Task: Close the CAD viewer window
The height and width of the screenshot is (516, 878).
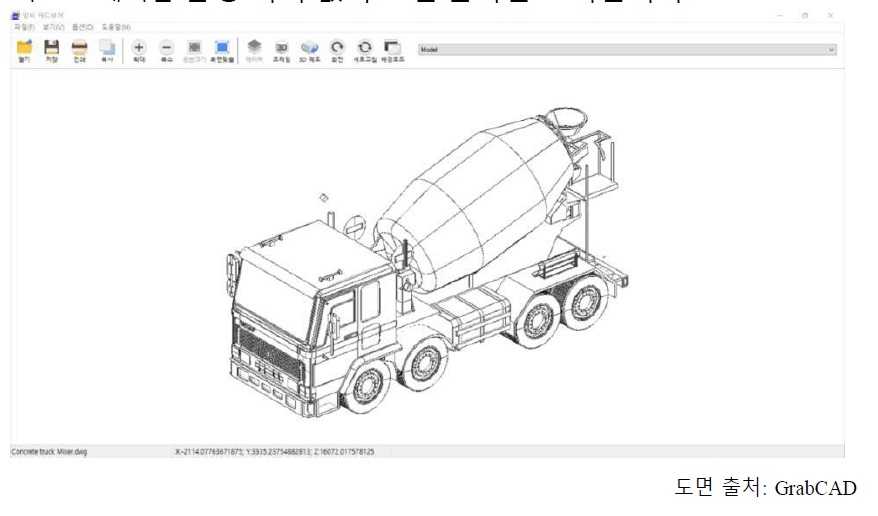Action: coord(830,16)
